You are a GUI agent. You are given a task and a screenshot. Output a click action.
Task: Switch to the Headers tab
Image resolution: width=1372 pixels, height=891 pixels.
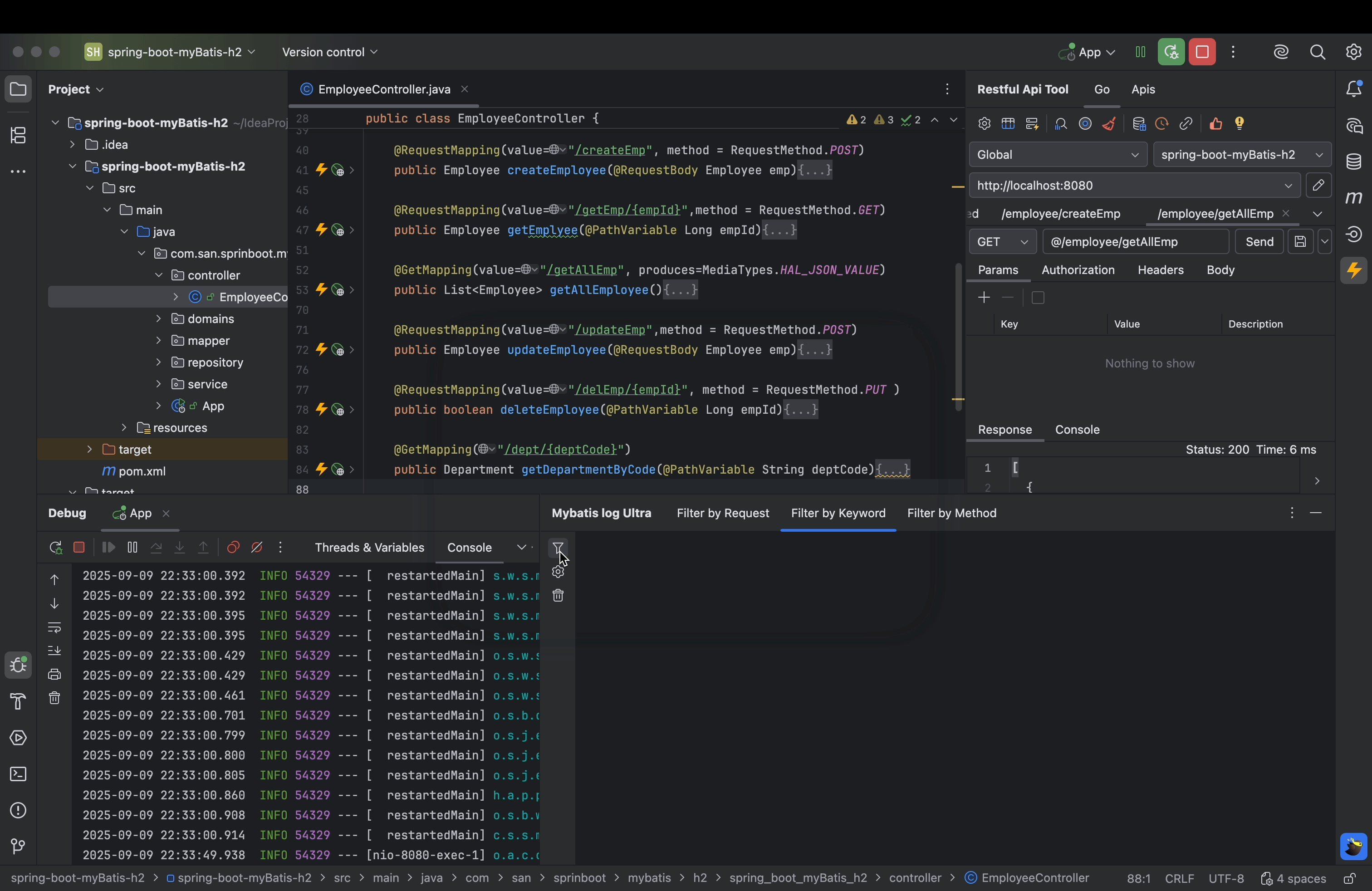[x=1161, y=270]
